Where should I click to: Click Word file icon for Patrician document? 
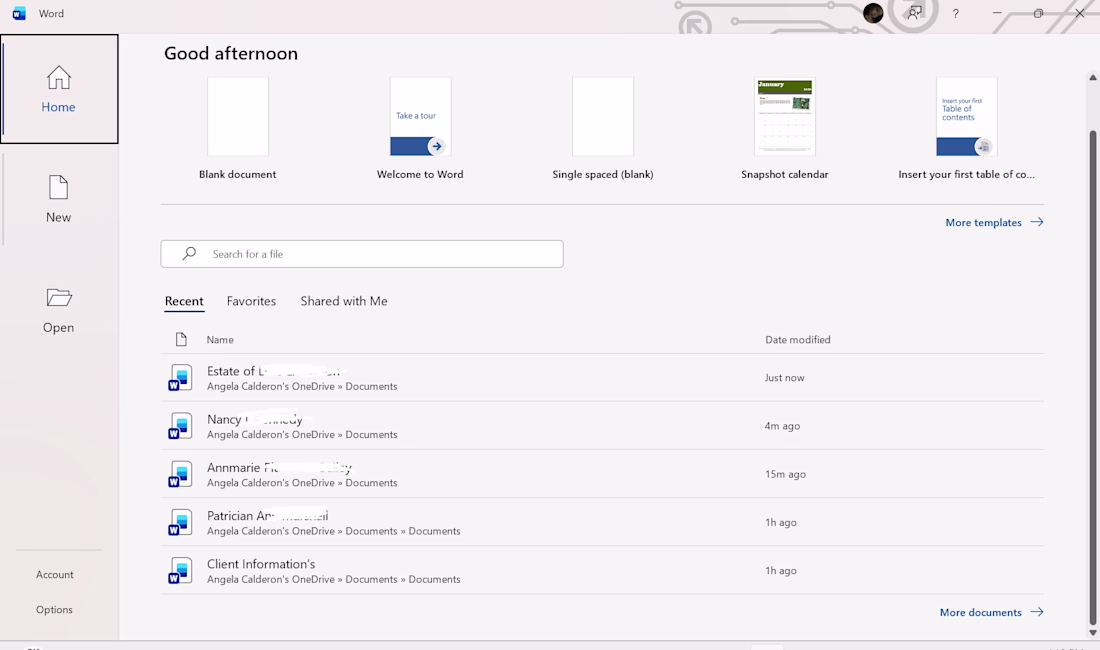[180, 522]
